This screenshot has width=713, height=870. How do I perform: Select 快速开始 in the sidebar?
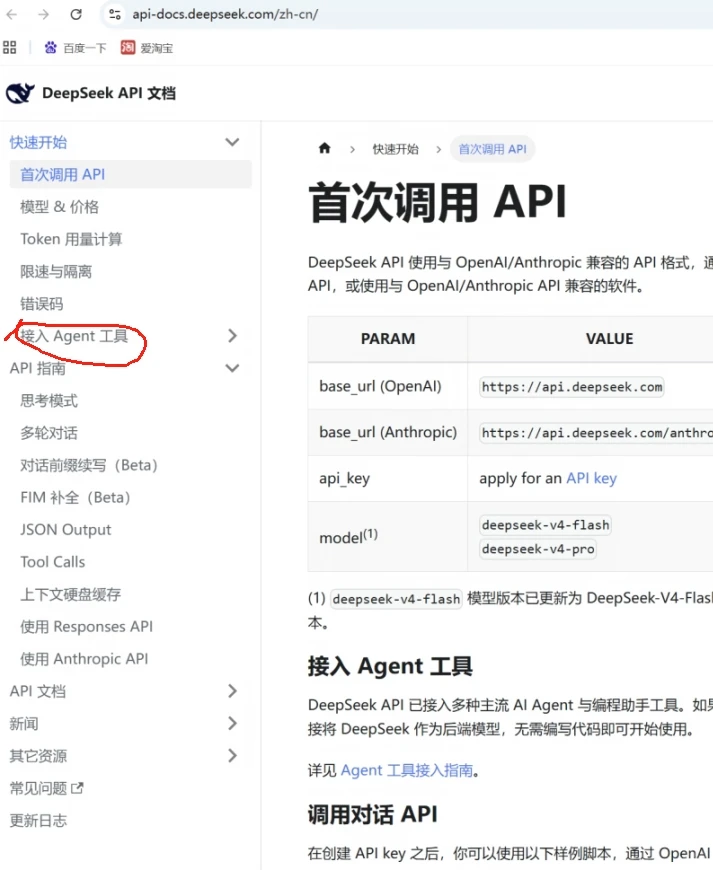pos(38,142)
